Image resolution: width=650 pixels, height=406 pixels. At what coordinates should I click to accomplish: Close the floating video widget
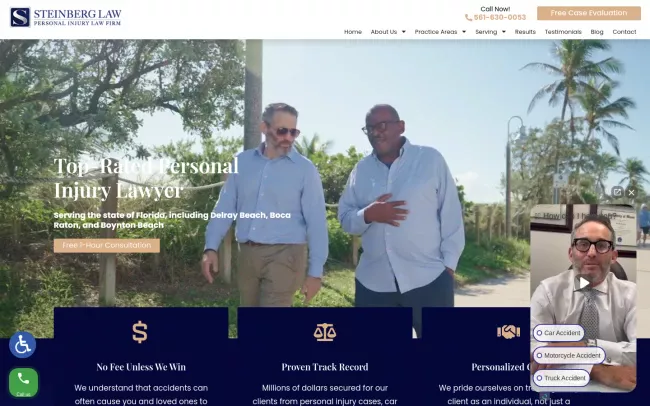[631, 192]
